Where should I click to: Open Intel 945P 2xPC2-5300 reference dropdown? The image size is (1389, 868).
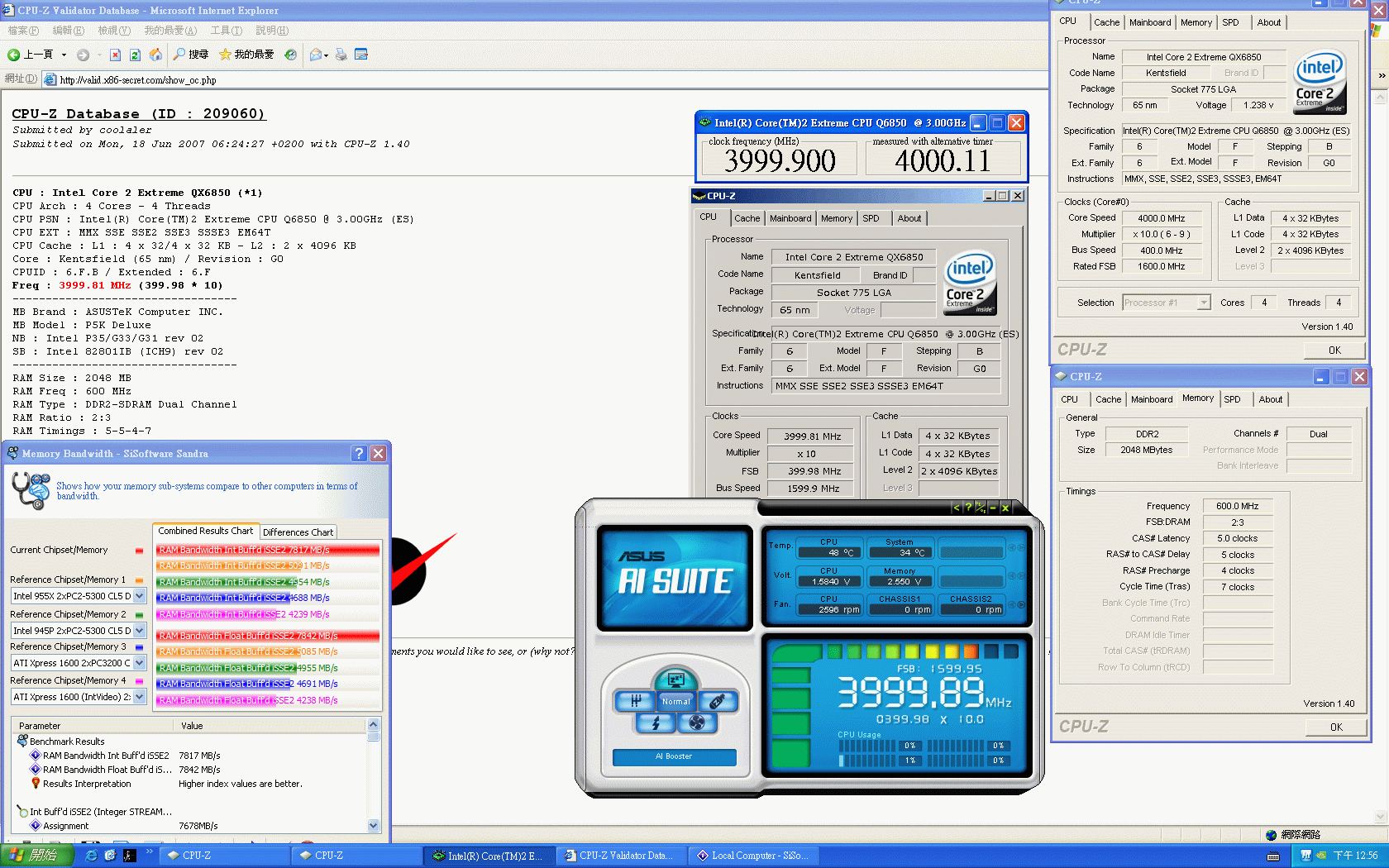coord(139,631)
